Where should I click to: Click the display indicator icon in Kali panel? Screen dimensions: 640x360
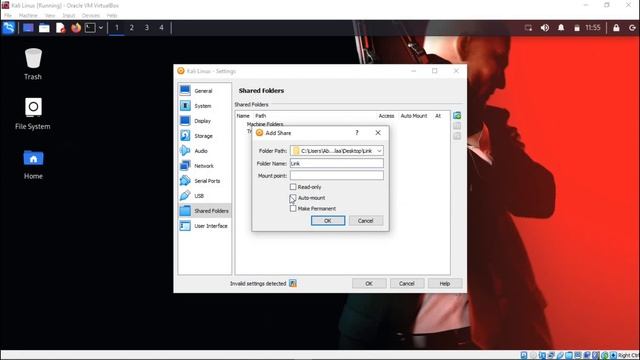pos(528,28)
